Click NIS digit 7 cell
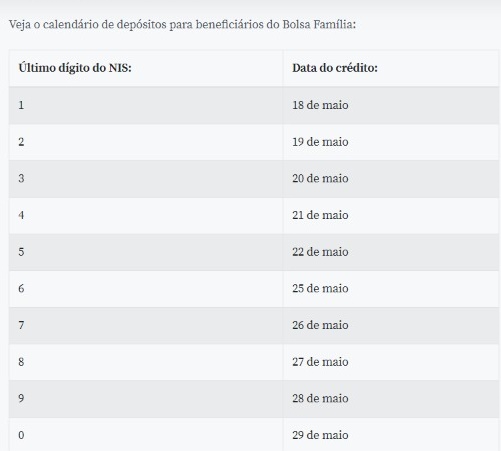 (x=146, y=325)
